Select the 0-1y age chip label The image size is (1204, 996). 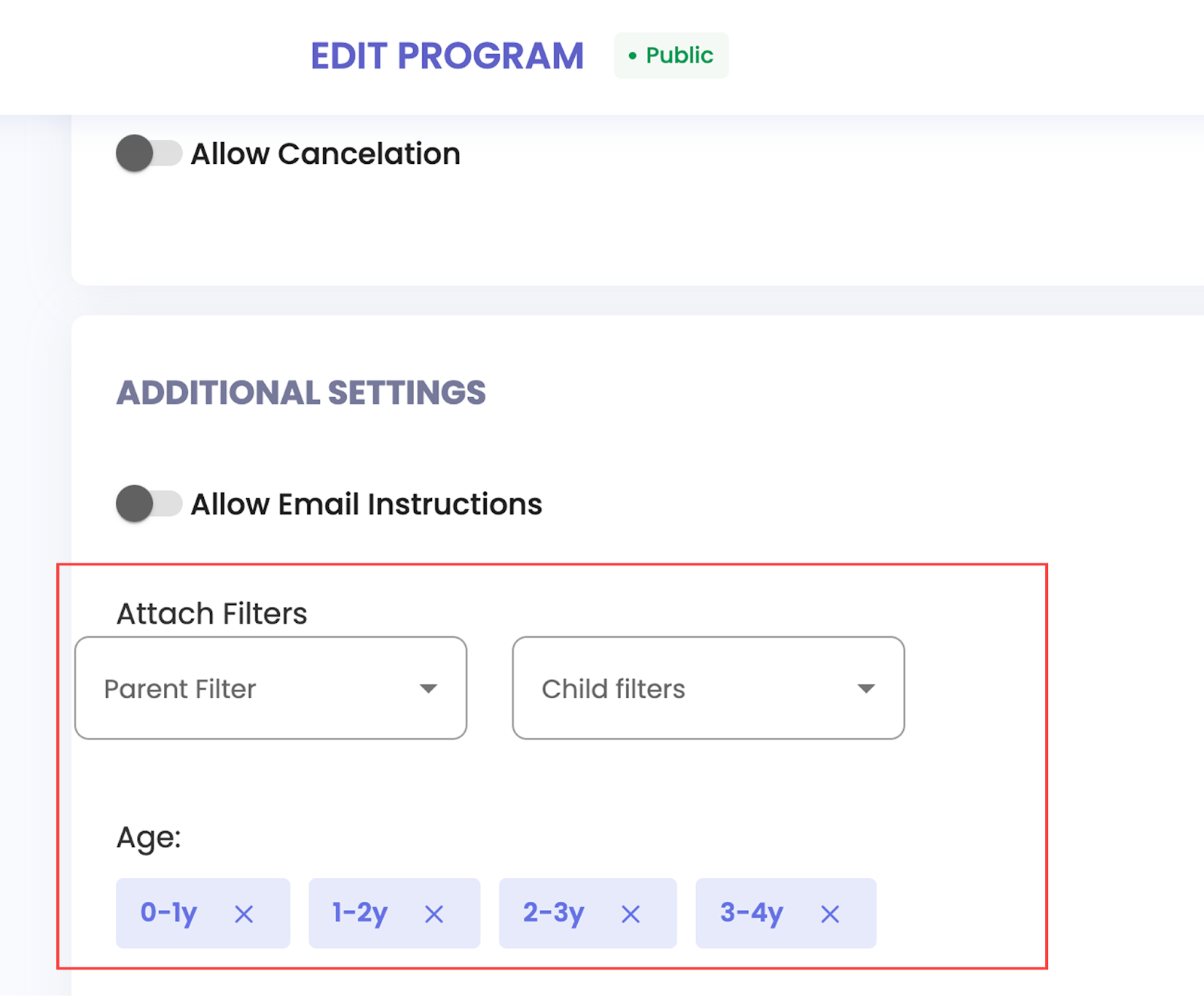[x=169, y=912]
